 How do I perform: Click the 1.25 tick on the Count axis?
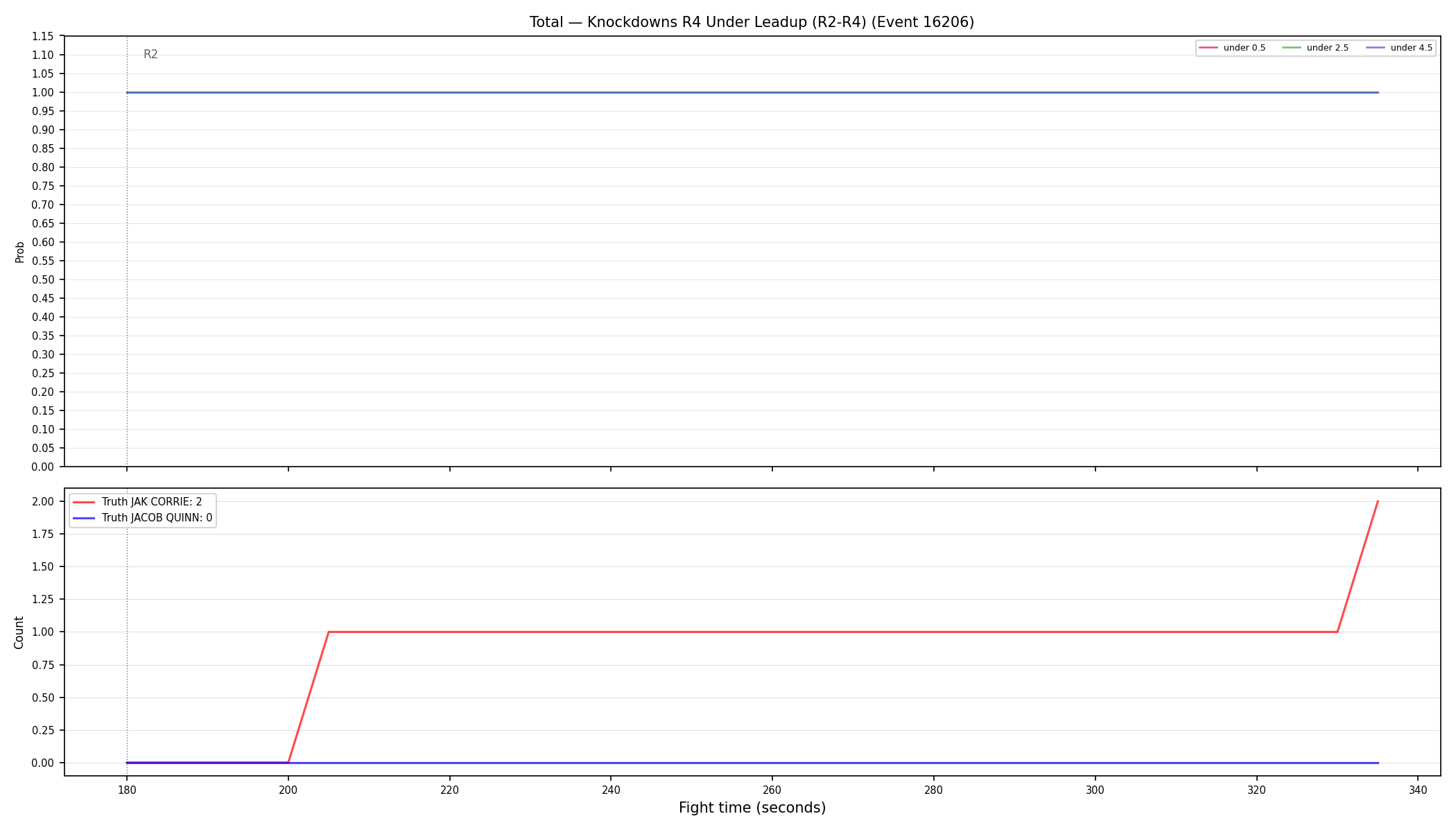[x=42, y=600]
